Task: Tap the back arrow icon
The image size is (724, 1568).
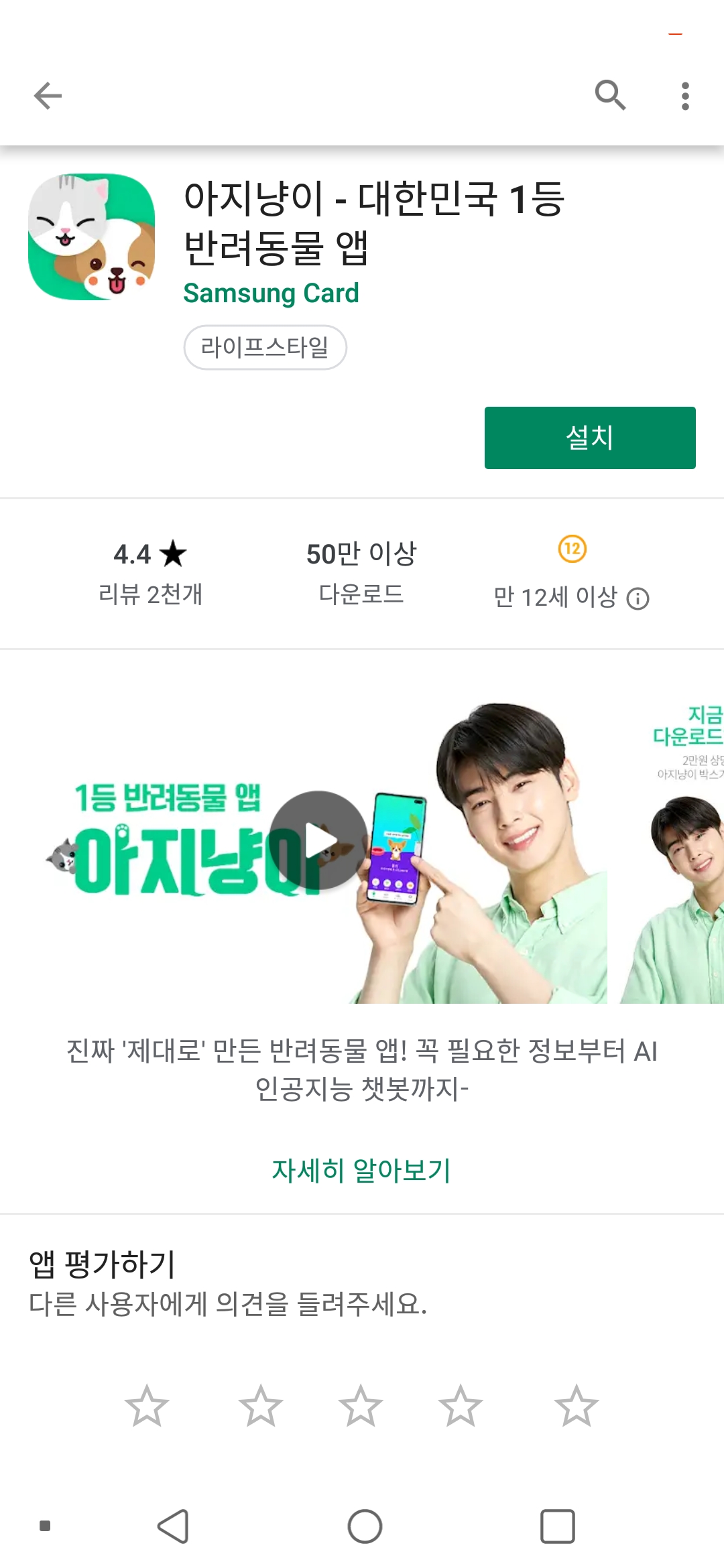Action: click(48, 96)
